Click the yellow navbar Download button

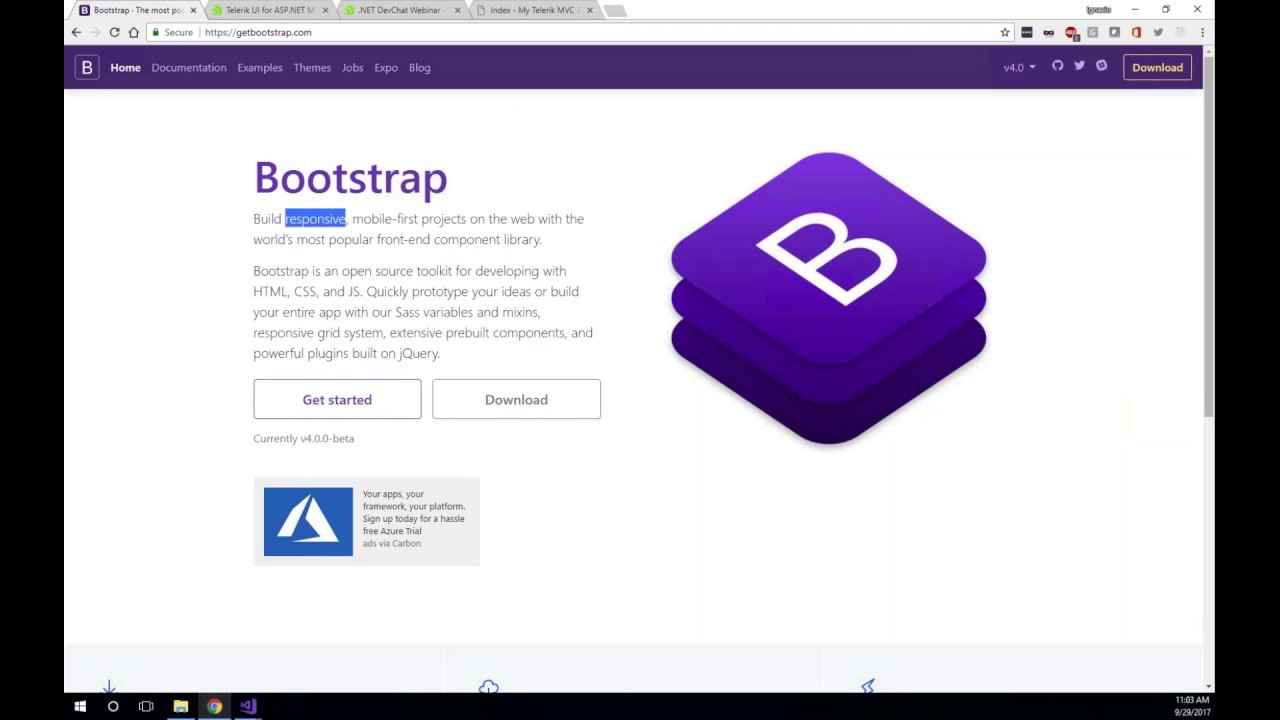[x=1157, y=67]
